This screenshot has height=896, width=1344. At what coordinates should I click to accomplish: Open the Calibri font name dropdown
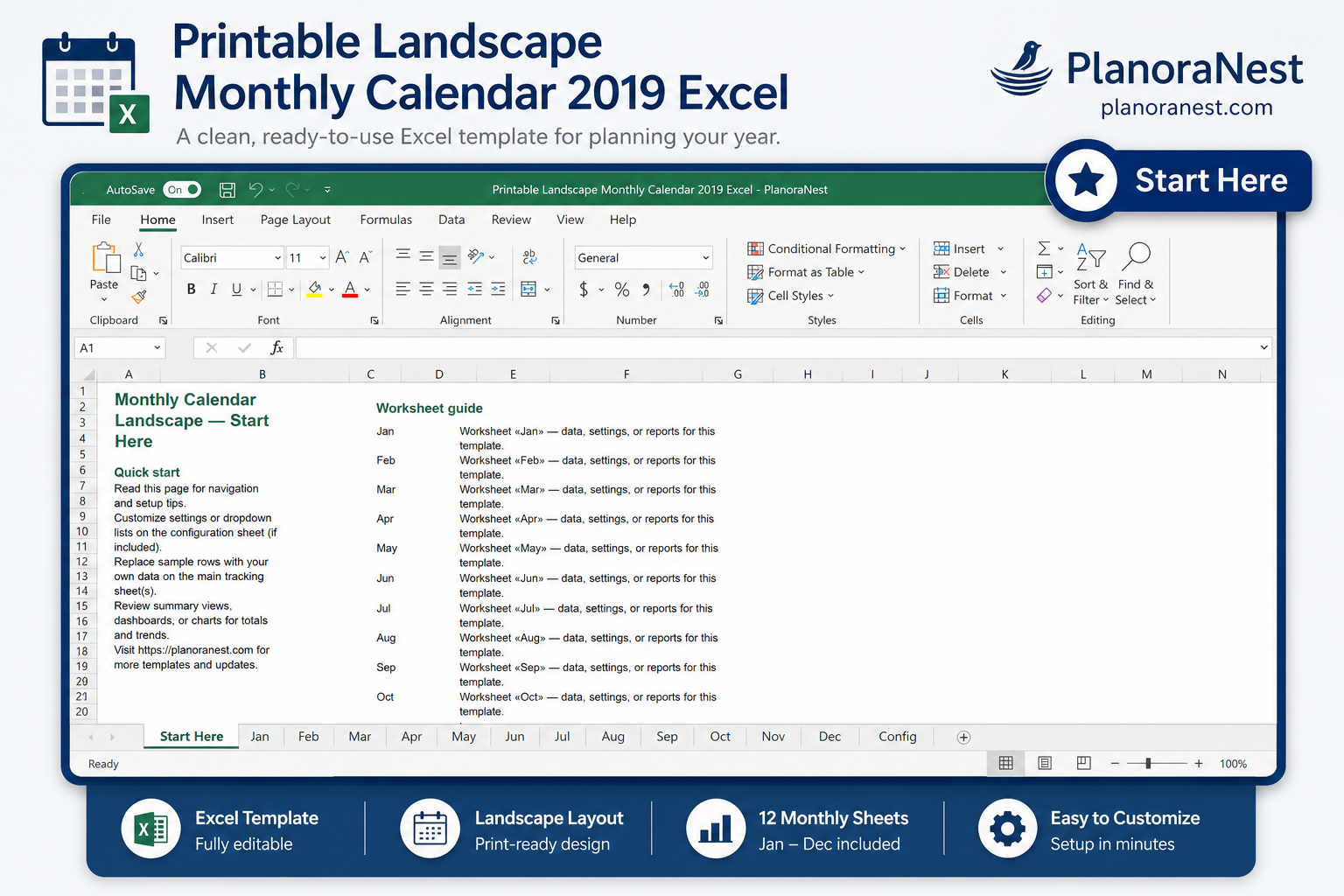(277, 258)
